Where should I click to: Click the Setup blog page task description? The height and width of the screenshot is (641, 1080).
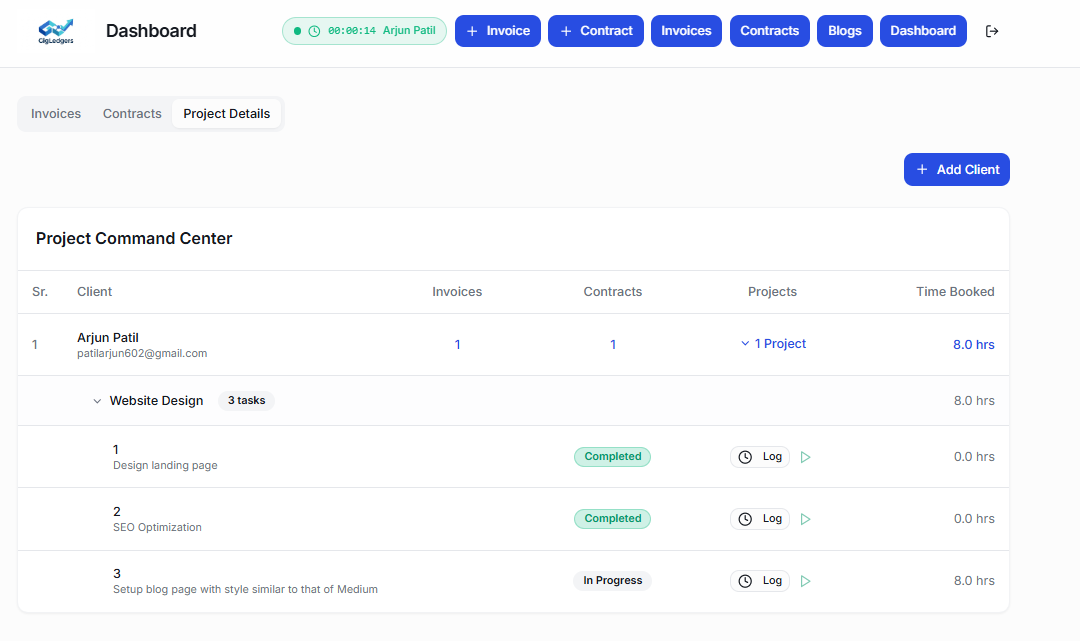[x=245, y=589]
